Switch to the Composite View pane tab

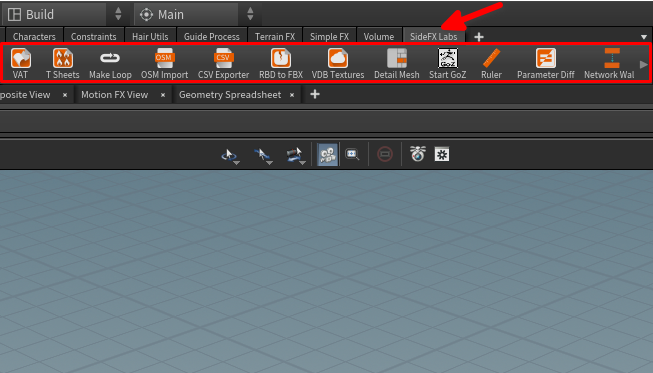point(25,95)
